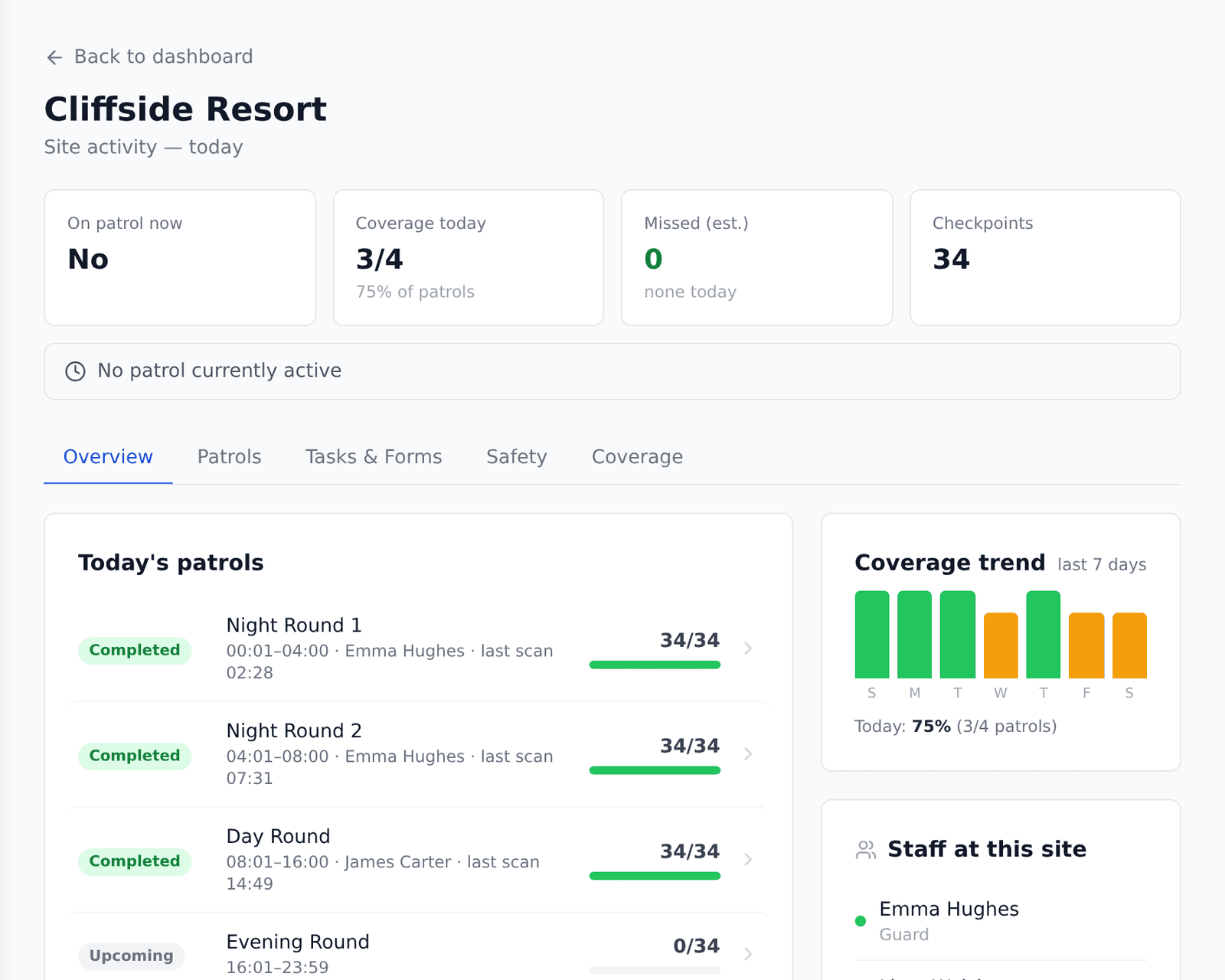This screenshot has width=1225, height=980.
Task: Click Night Round 1 progress bar
Action: pyautogui.click(x=655, y=665)
